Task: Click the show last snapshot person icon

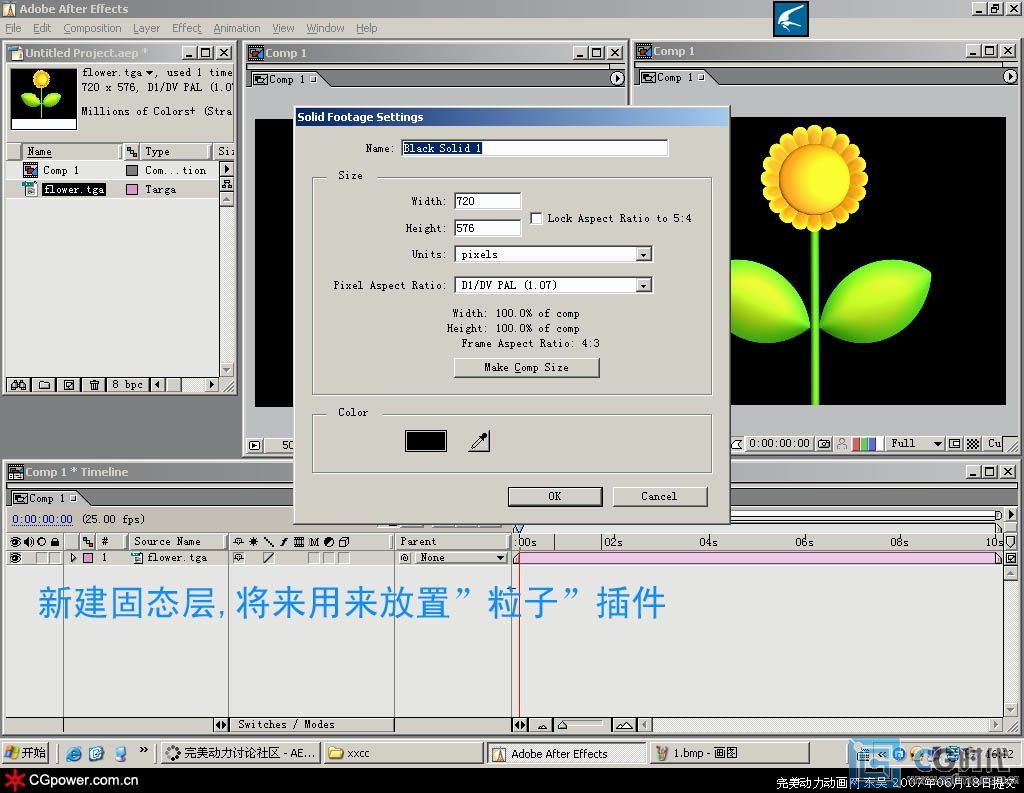Action: coord(842,444)
